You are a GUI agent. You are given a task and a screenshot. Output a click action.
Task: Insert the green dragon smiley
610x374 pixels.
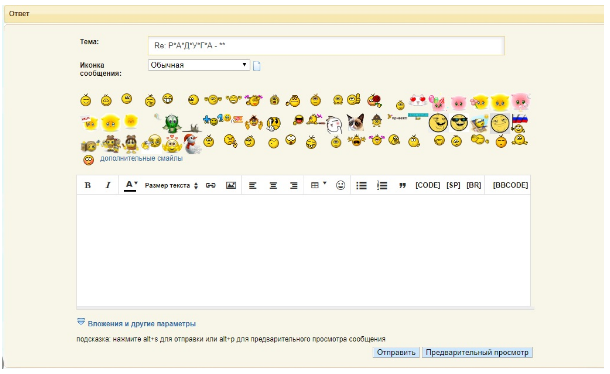tap(172, 124)
